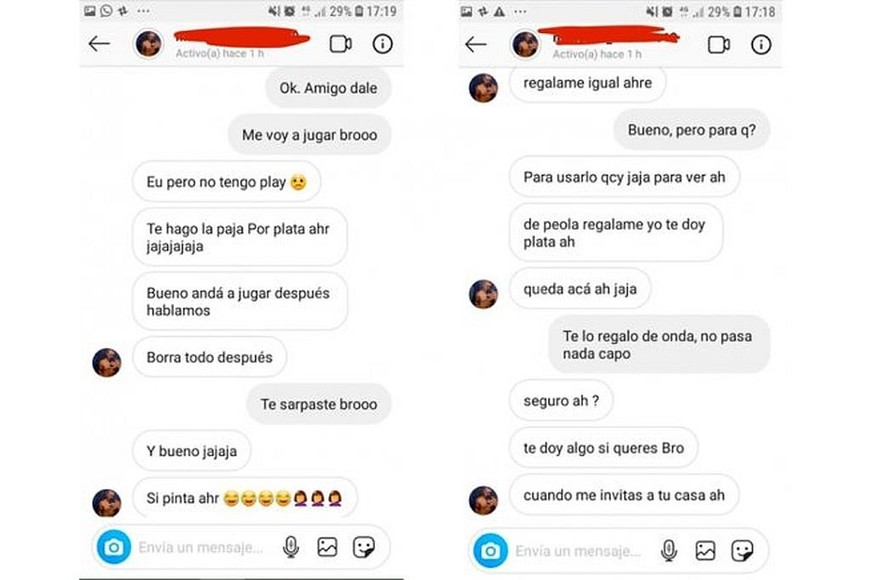The width and height of the screenshot is (870, 580).
Task: Open camera button in left chat
Action: [114, 547]
